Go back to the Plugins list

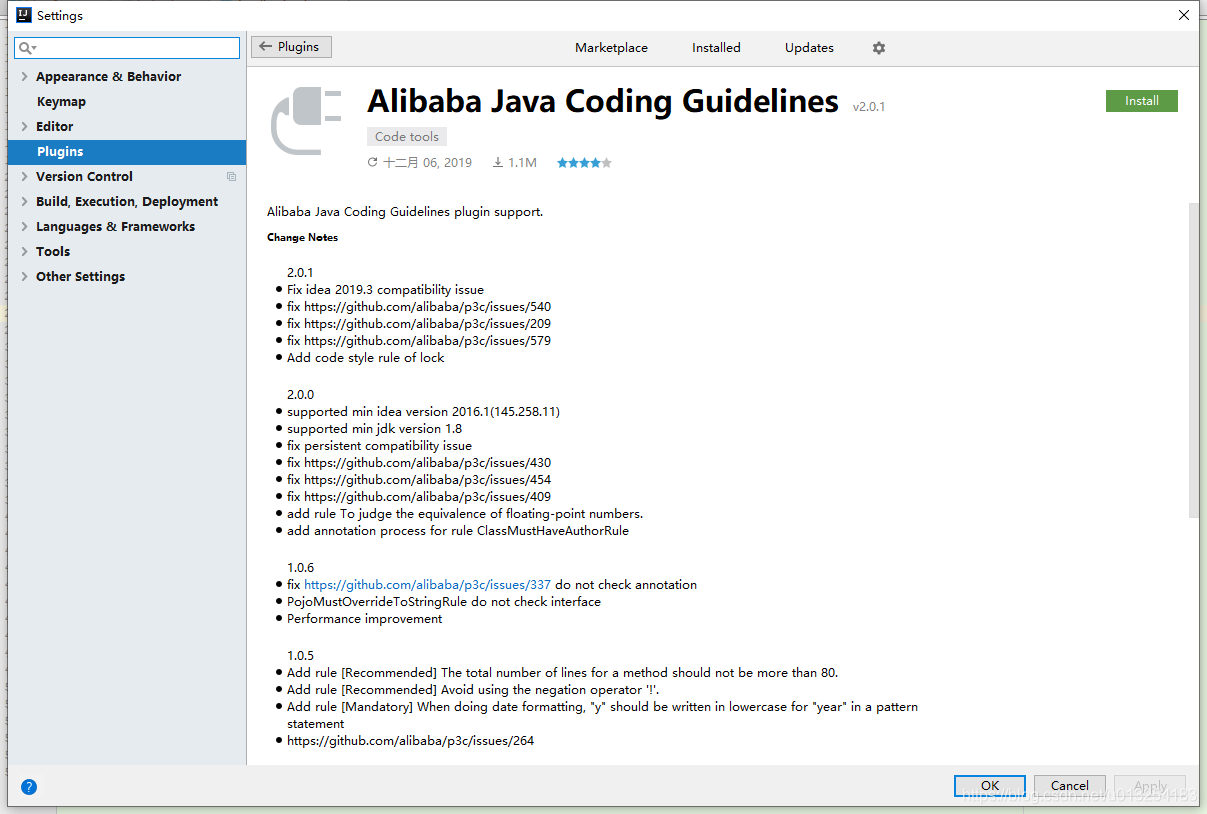point(291,47)
